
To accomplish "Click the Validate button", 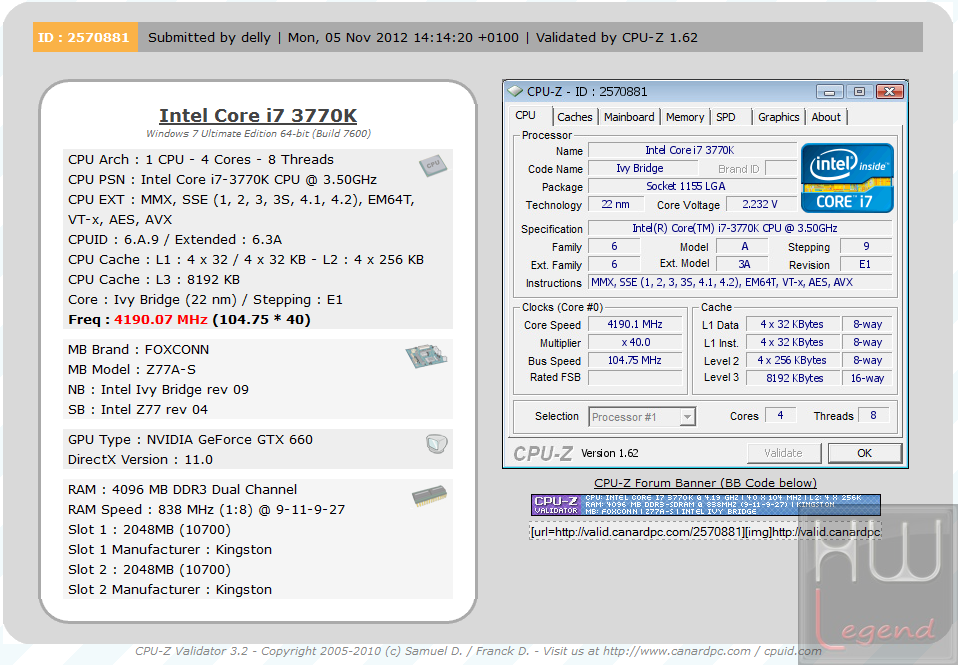I will click(783, 453).
